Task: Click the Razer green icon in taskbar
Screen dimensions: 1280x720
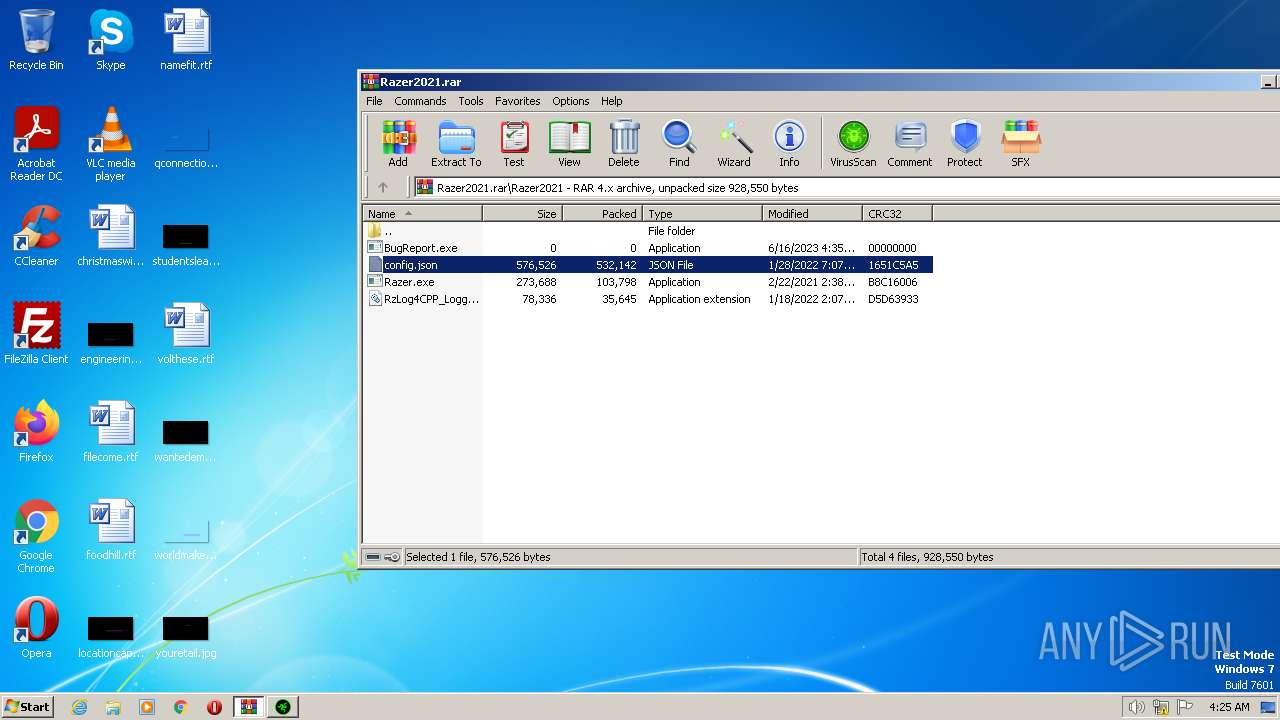Action: pos(283,707)
